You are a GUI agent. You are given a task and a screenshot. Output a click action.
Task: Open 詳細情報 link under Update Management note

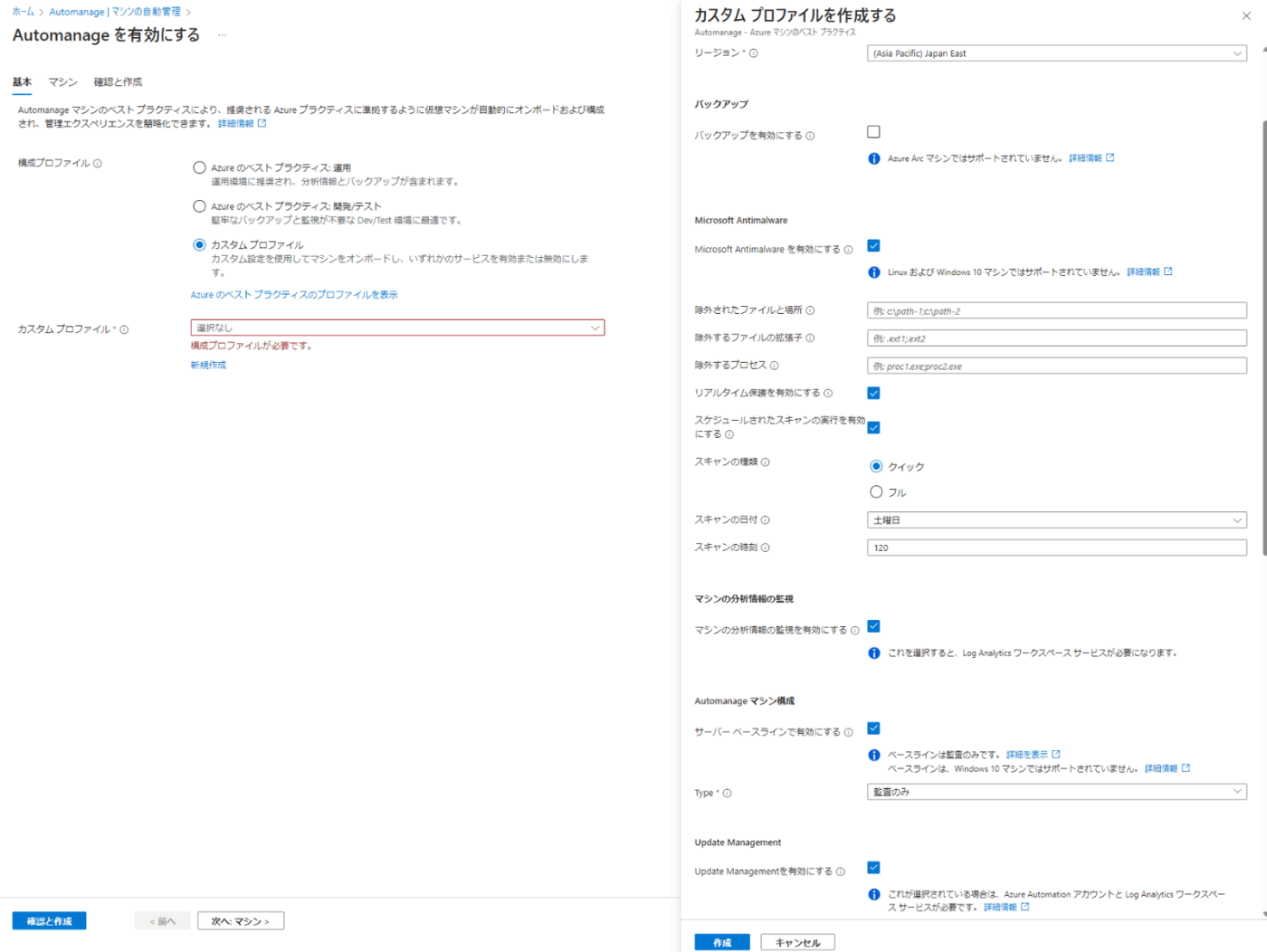(1006, 908)
